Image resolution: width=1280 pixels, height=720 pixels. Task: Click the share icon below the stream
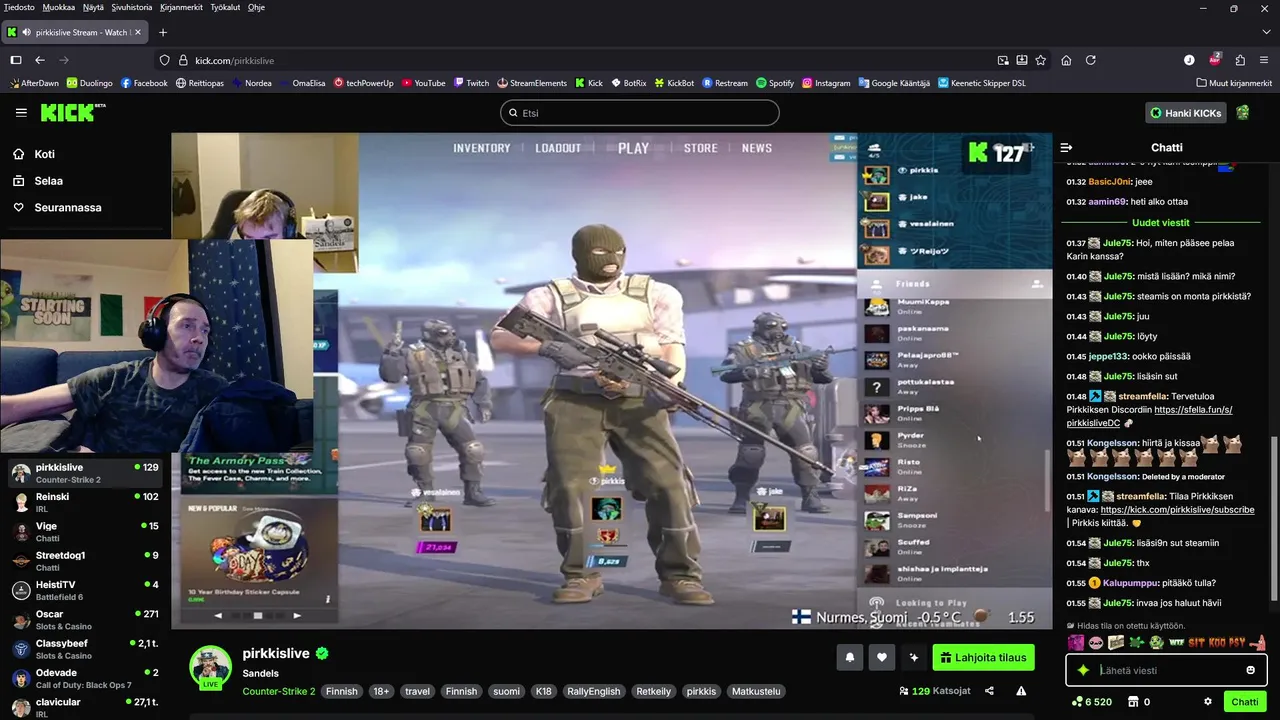click(x=989, y=691)
